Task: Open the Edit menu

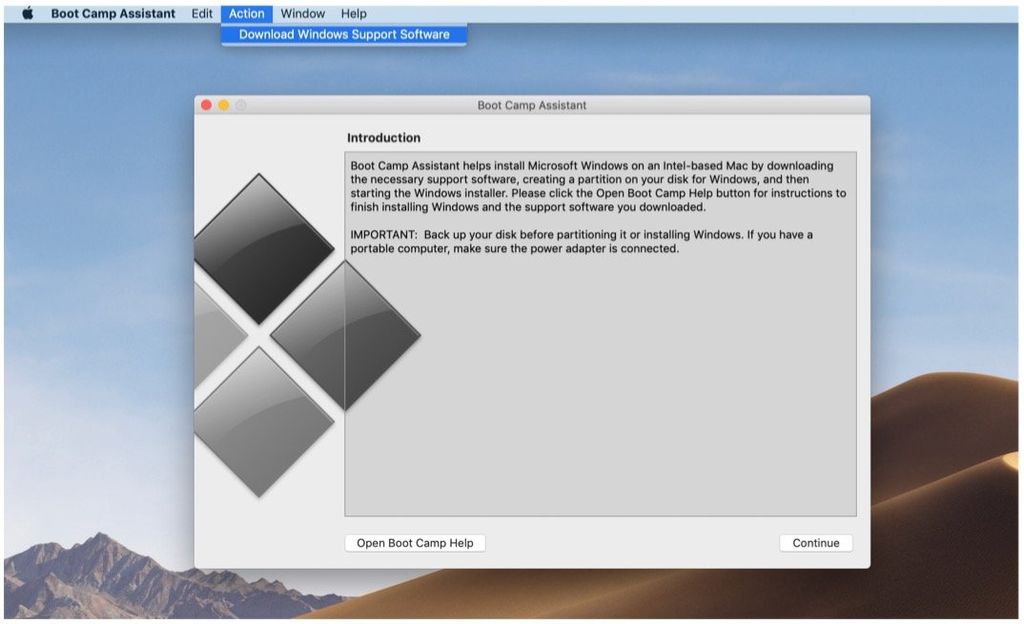Action: click(201, 13)
